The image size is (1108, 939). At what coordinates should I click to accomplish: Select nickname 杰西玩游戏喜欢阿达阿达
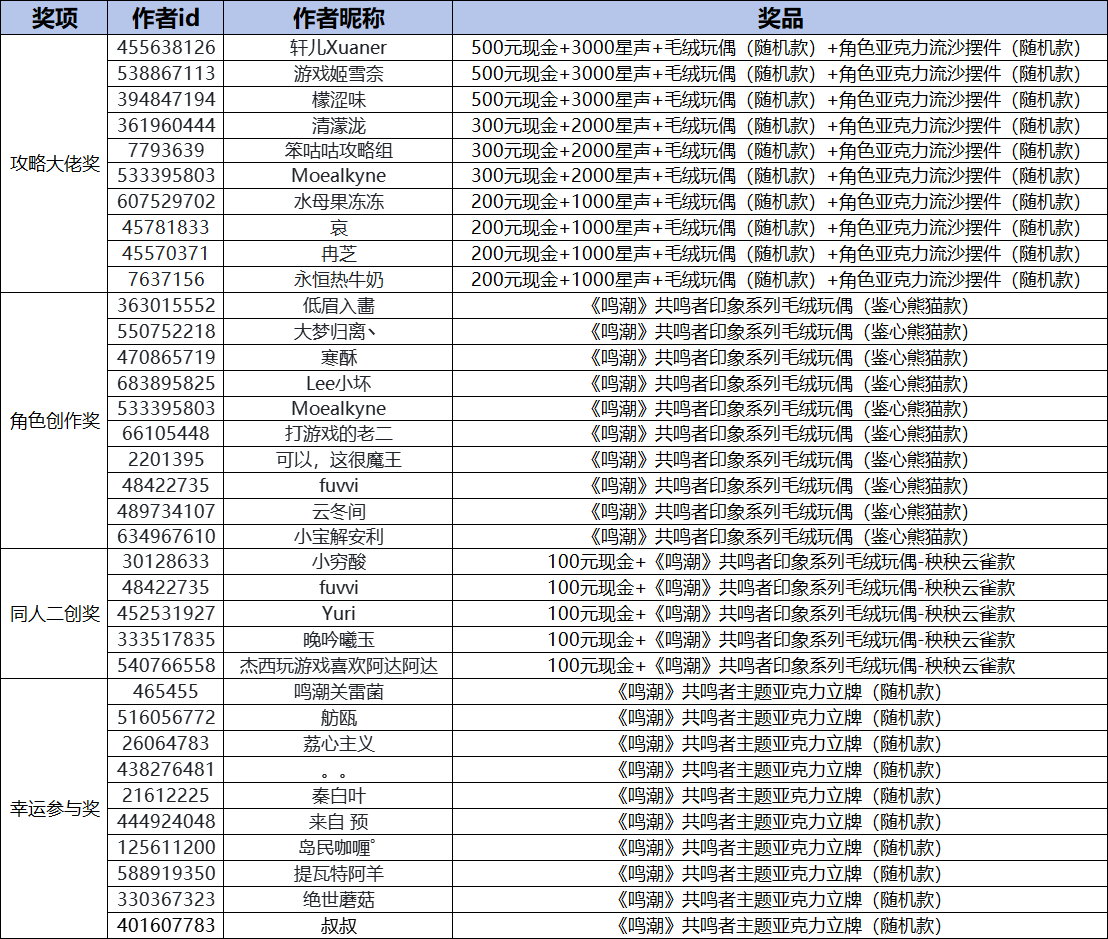338,666
